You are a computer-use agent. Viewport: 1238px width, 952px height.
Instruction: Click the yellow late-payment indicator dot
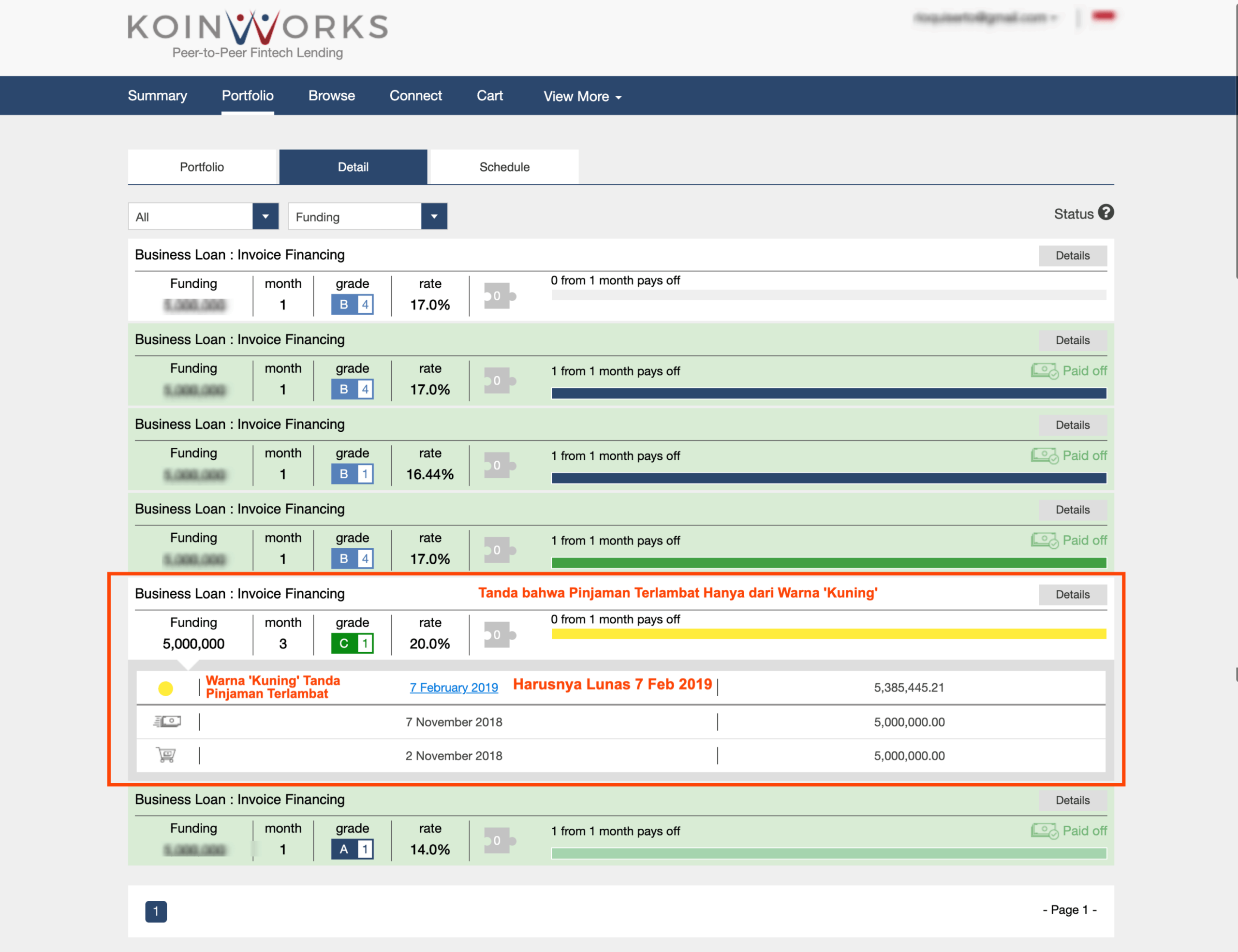(166, 688)
